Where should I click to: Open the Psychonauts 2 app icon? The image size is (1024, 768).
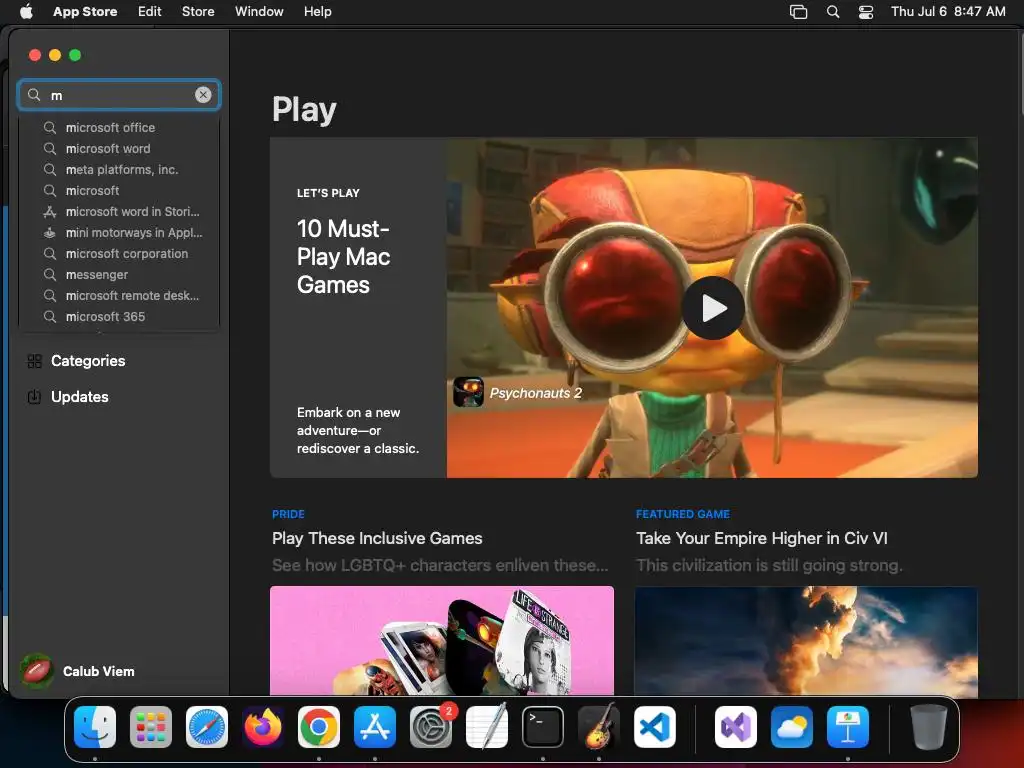click(x=468, y=392)
